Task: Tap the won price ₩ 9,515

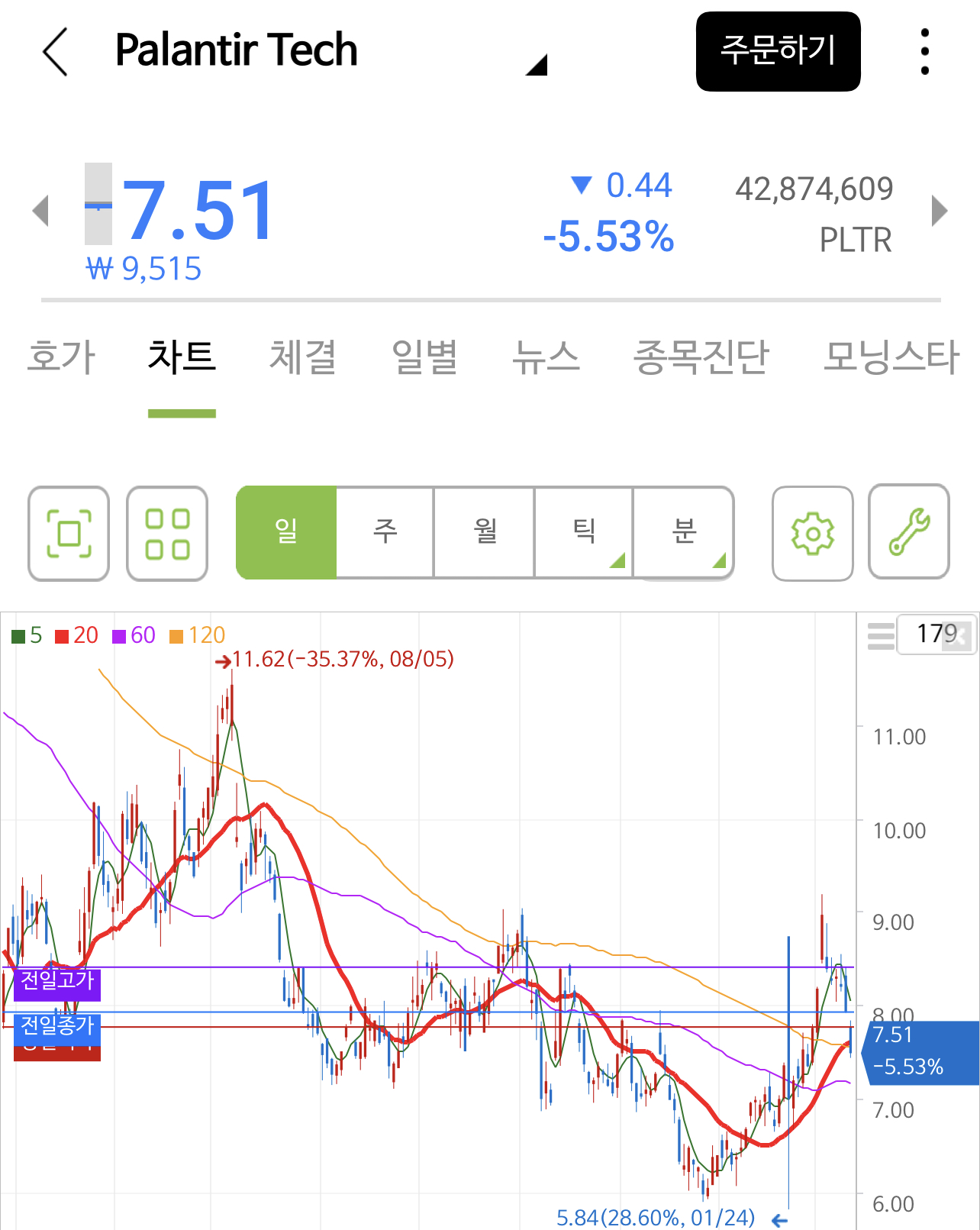Action: click(x=143, y=269)
